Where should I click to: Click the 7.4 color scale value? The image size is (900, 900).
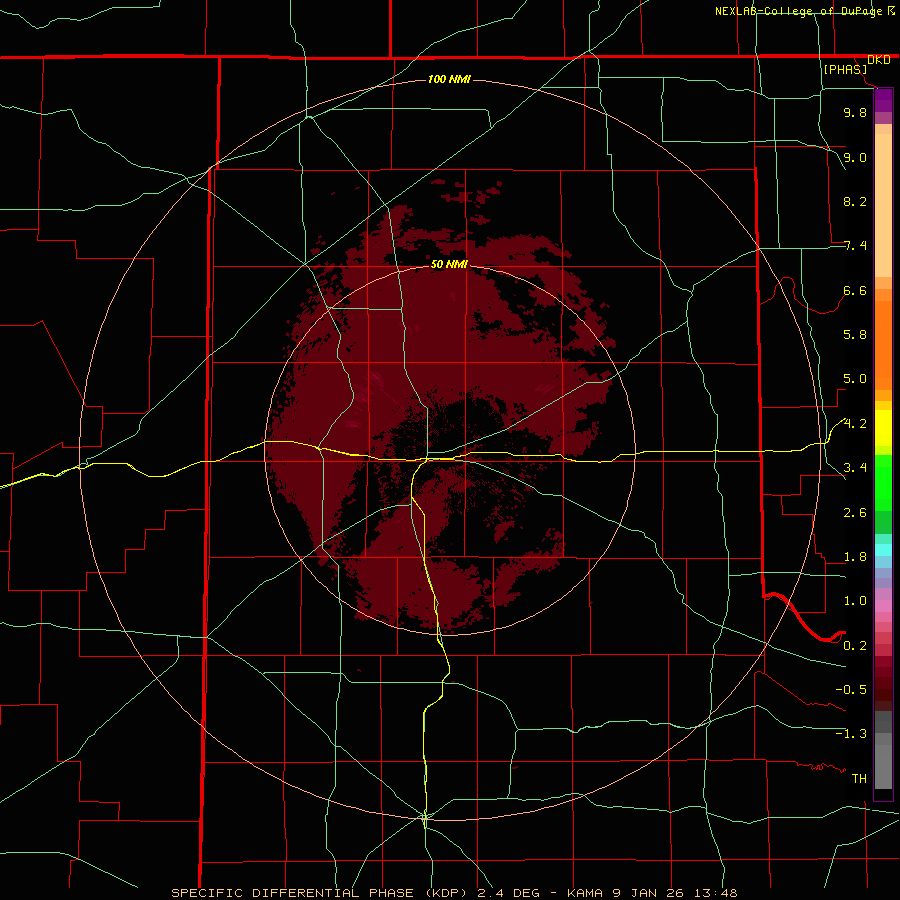pyautogui.click(x=855, y=246)
